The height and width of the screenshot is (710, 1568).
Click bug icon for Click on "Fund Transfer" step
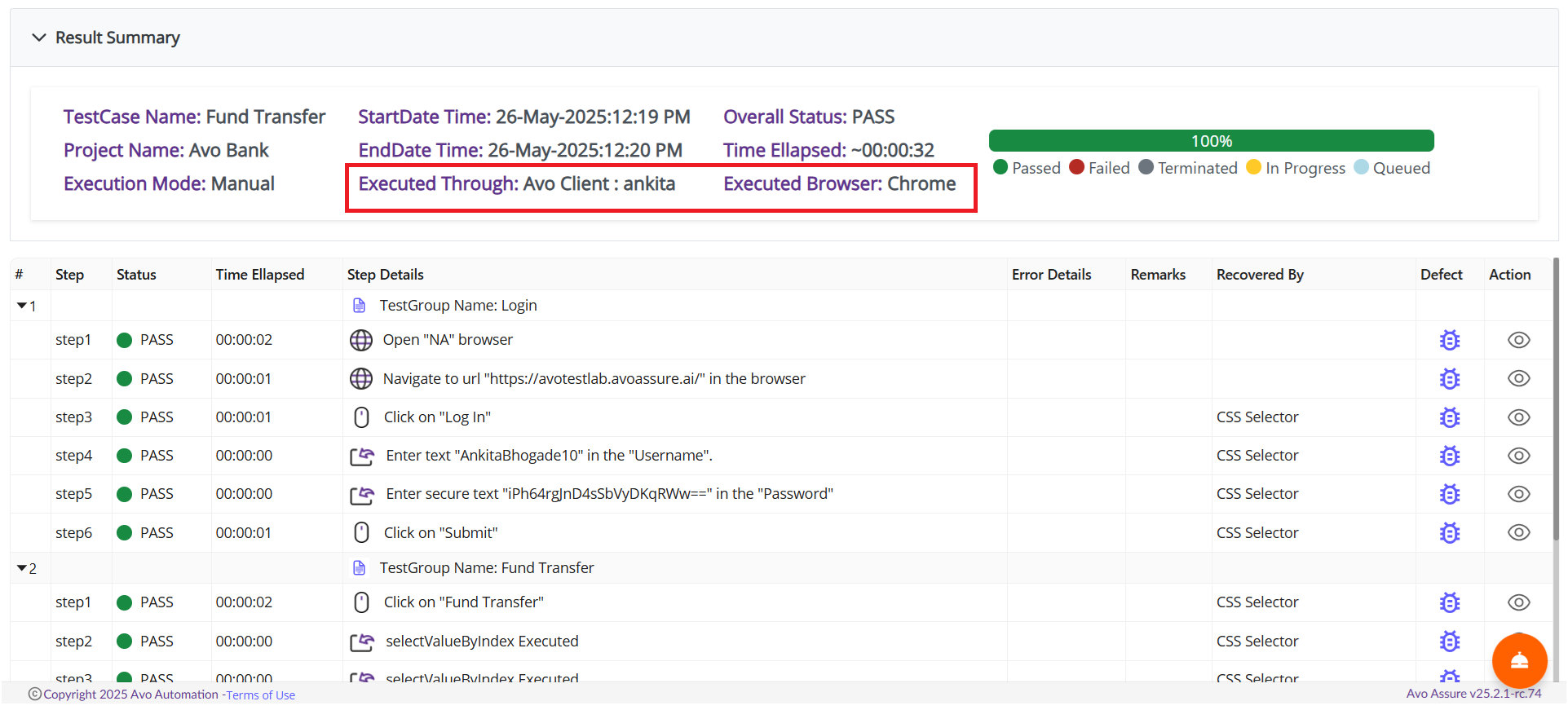click(x=1449, y=602)
